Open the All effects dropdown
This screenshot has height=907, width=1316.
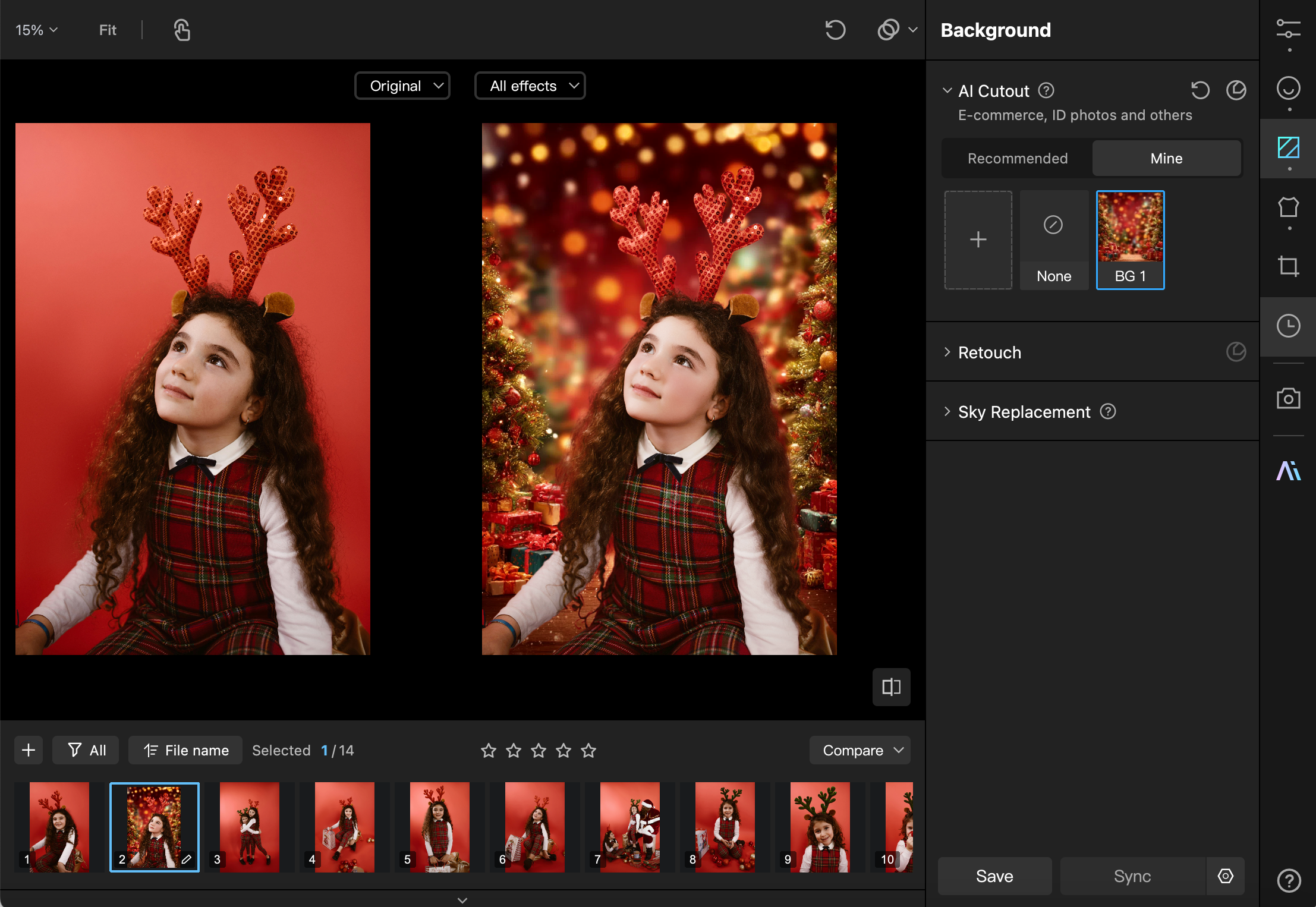(x=530, y=86)
